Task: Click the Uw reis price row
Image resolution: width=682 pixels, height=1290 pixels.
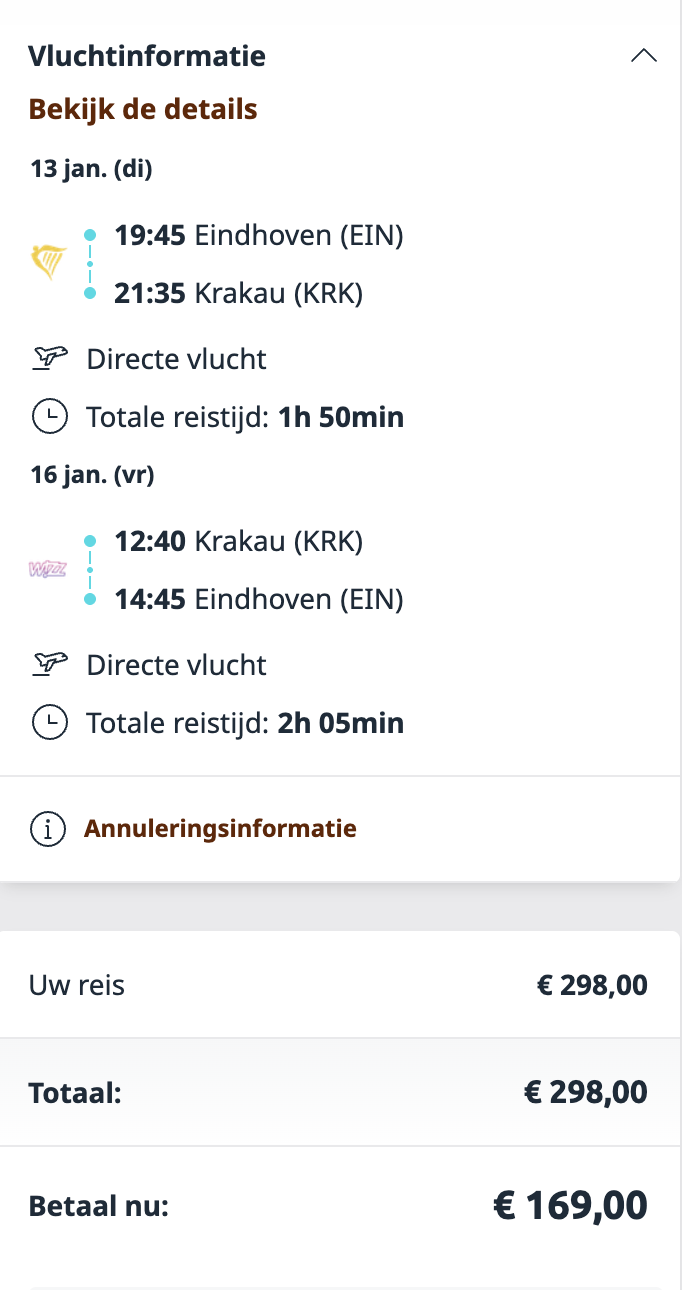Action: point(340,985)
